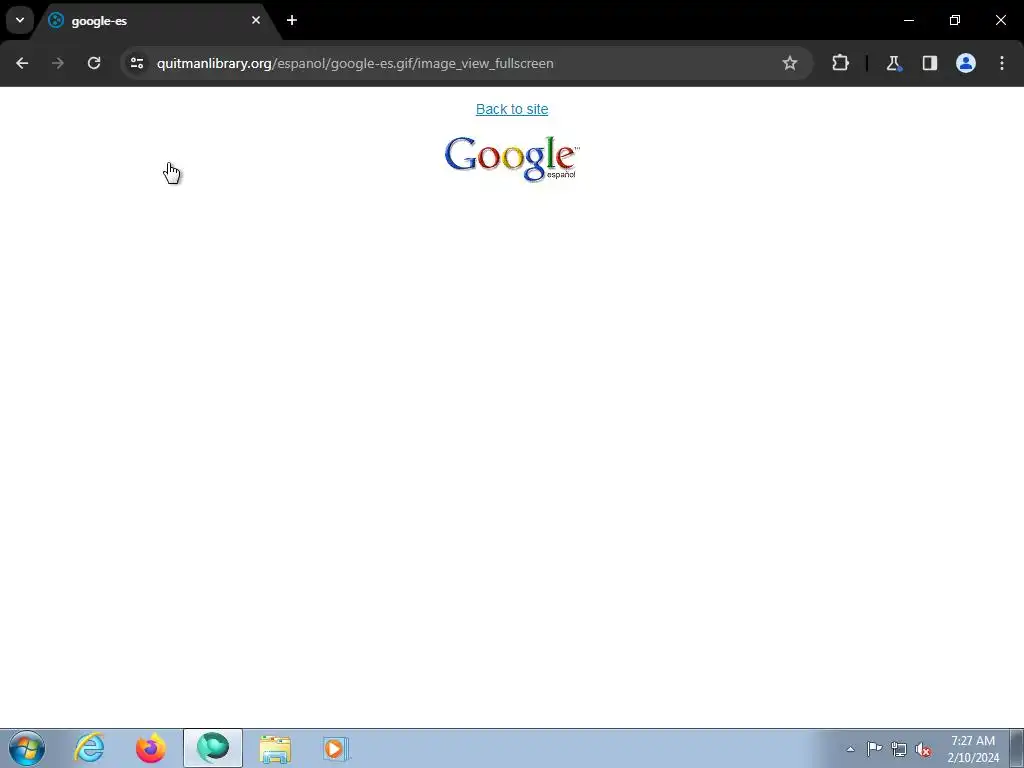This screenshot has width=1024, height=768.
Task: Launch Internet Explorer from taskbar
Action: 89,748
